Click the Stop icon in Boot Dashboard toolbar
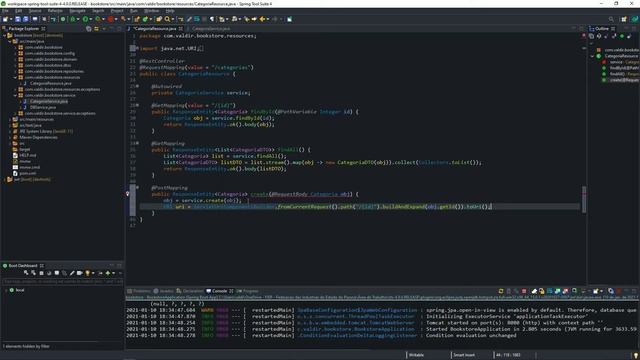Viewport: 640px width, 360px height. [x=41, y=273]
